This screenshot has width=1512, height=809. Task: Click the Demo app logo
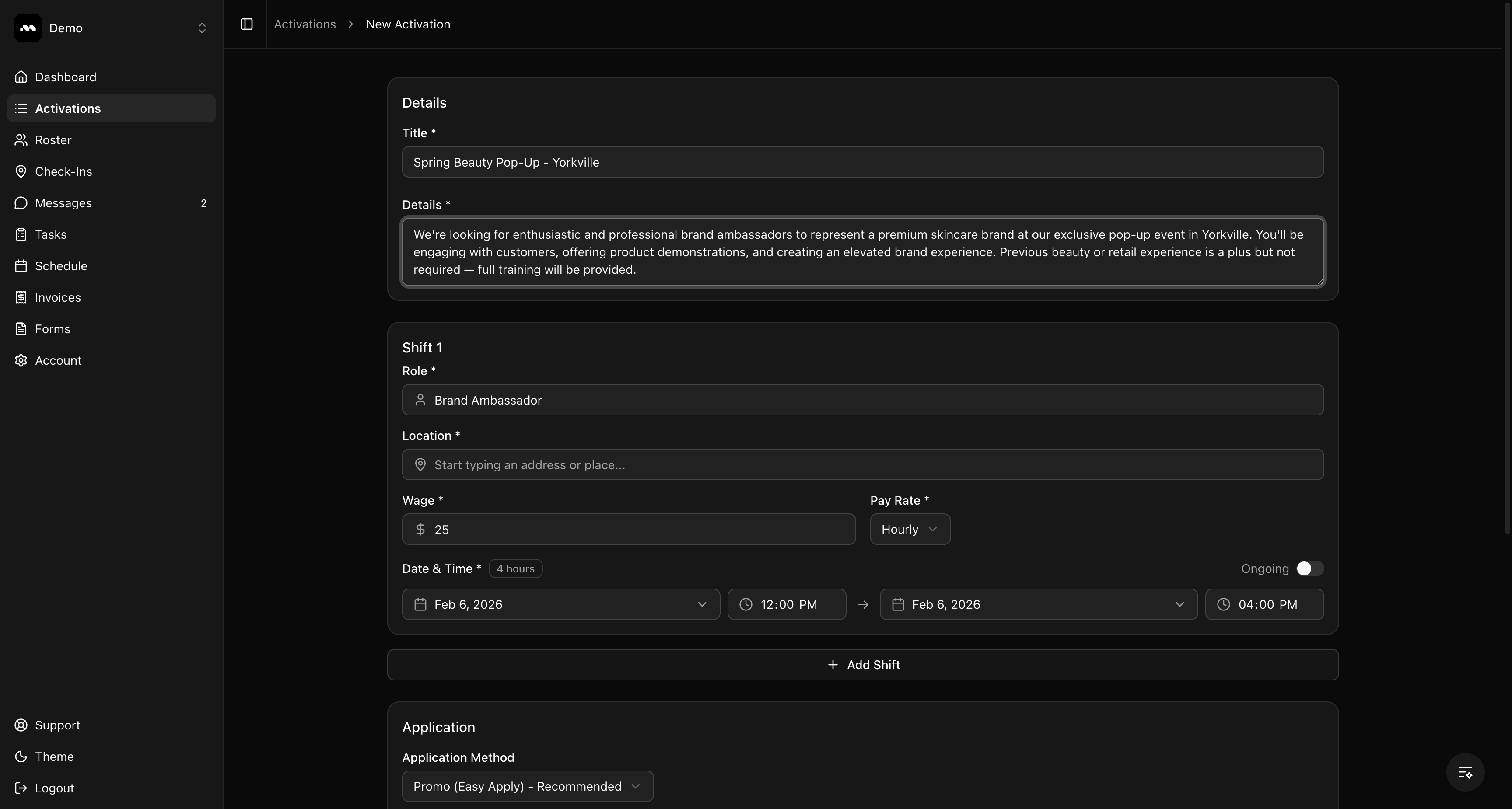tap(28, 28)
